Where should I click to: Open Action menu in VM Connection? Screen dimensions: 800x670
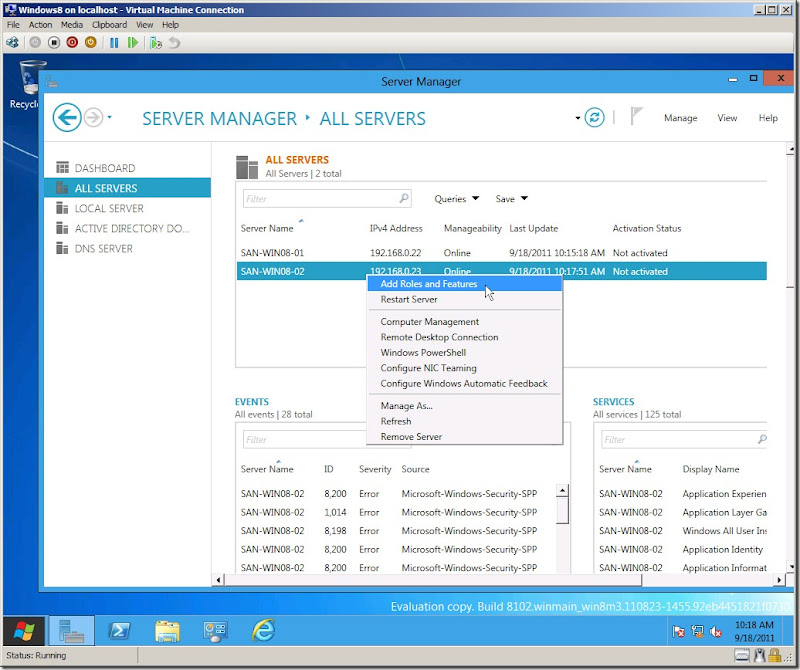coord(40,25)
